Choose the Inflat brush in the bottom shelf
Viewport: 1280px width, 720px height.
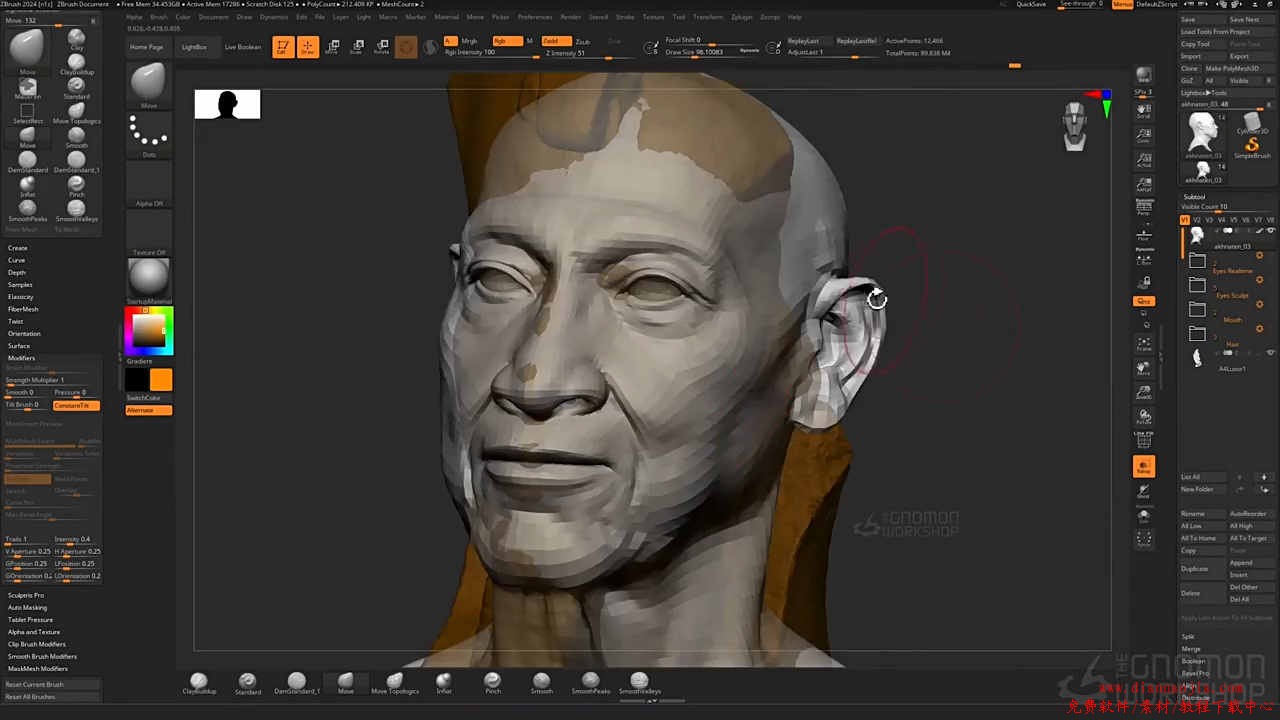click(444, 682)
